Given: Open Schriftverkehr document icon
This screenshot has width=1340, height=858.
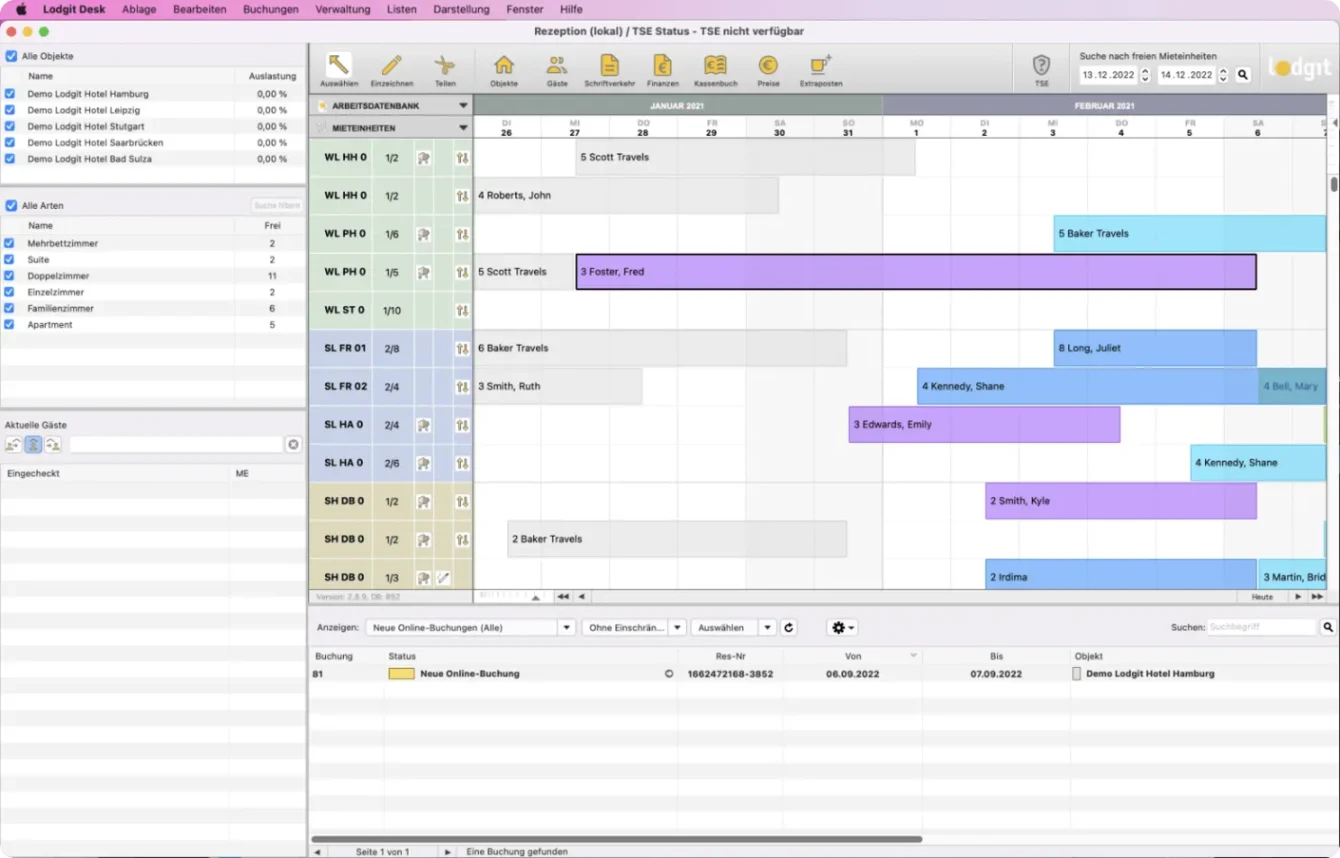Looking at the screenshot, I should pos(609,66).
